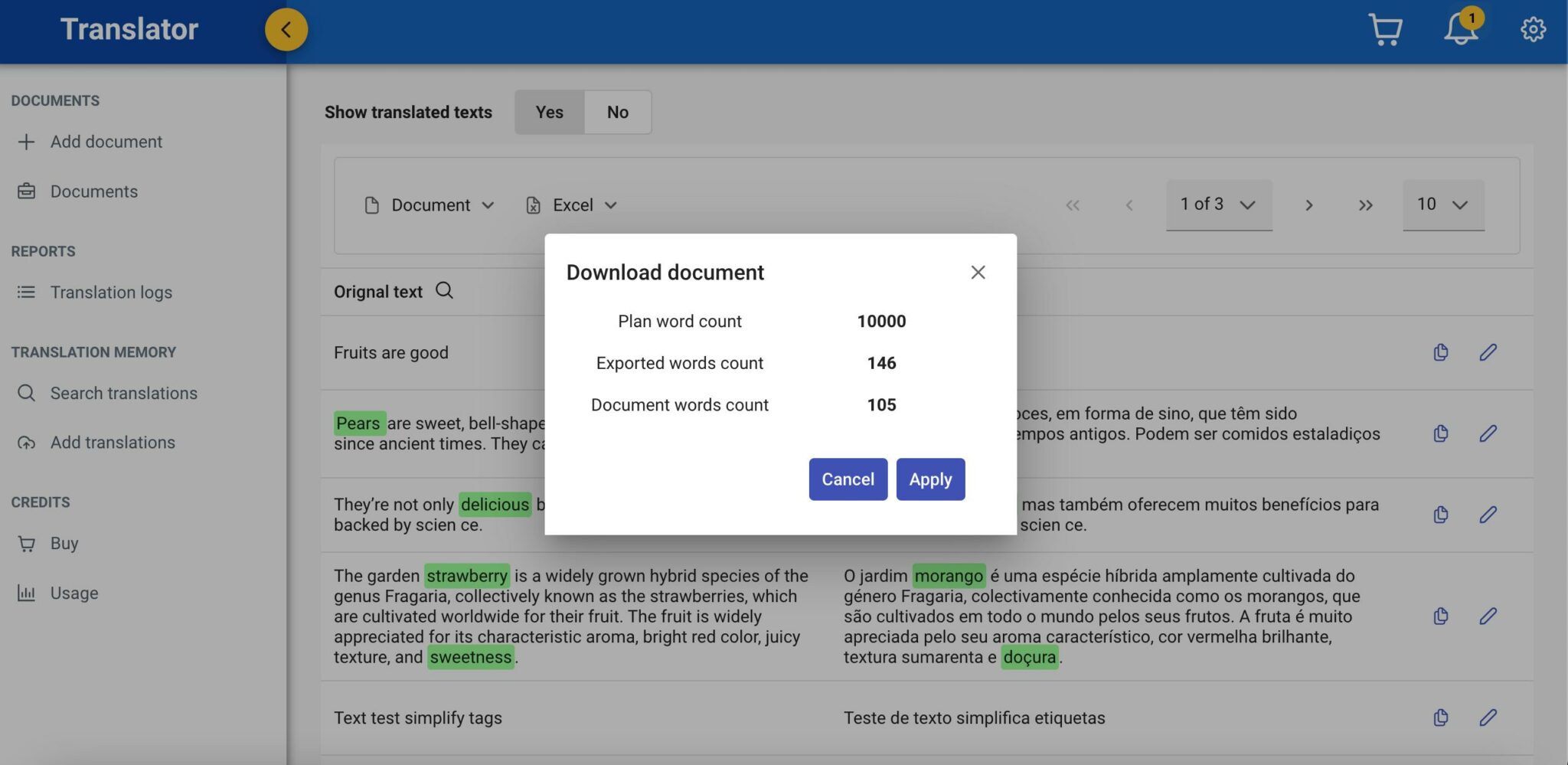Image resolution: width=1568 pixels, height=765 pixels.
Task: Close the Download document dialog
Action: (x=978, y=273)
